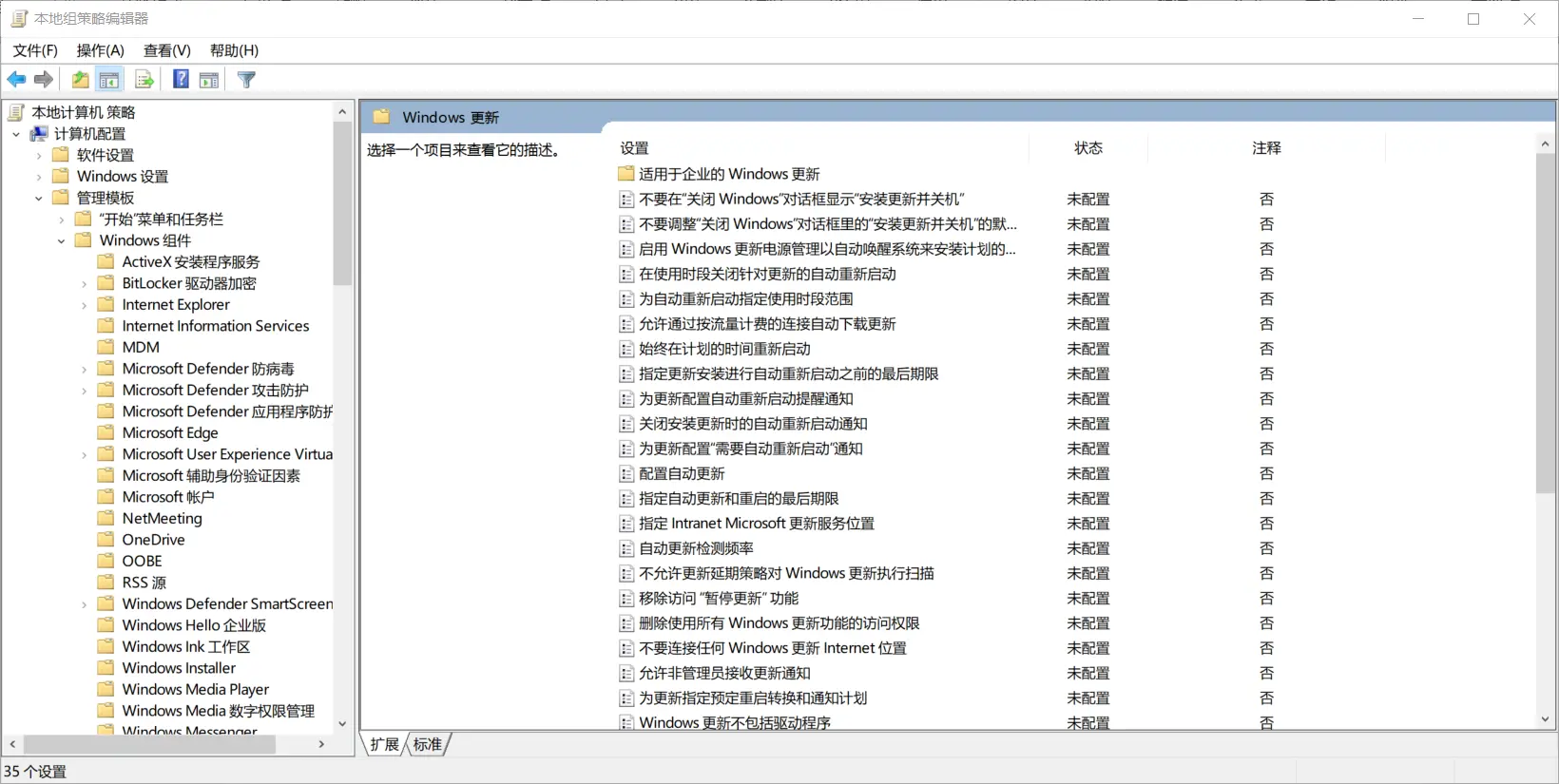The height and width of the screenshot is (784, 1559).
Task: Sort by the 状态 column header
Action: [1088, 148]
